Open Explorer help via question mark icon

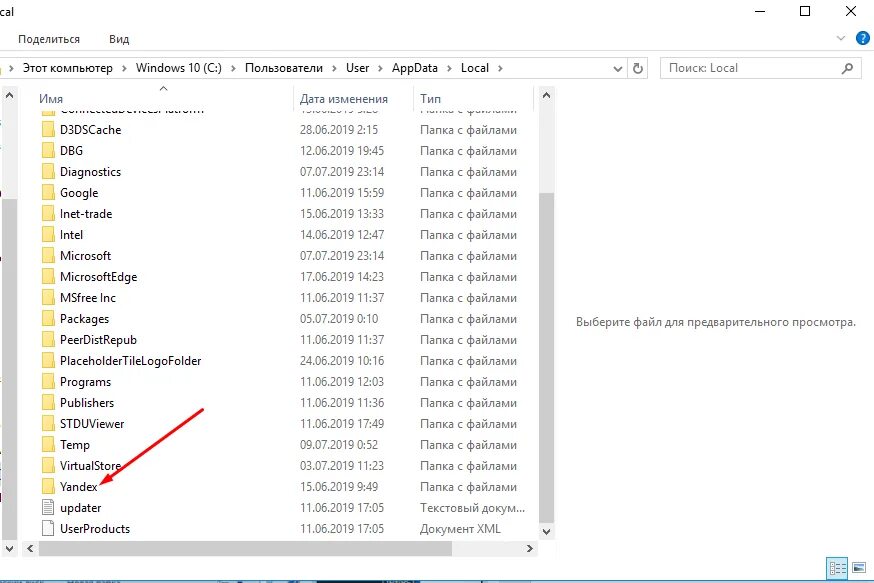tap(863, 38)
